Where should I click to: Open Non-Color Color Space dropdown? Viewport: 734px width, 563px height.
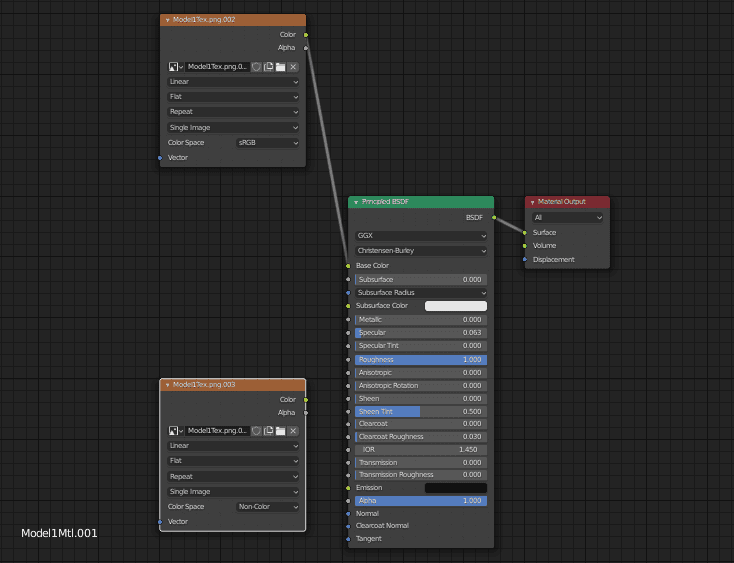tap(267, 507)
